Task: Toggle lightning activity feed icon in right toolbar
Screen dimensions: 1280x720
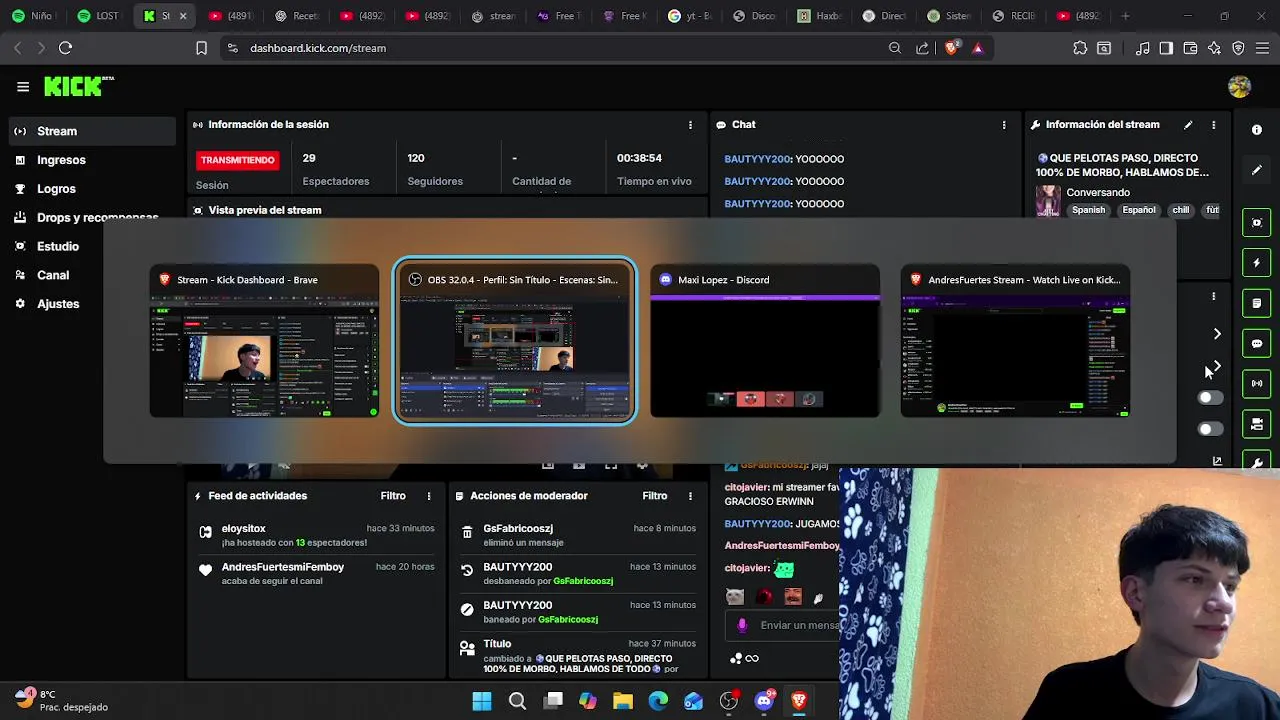Action: point(1257,263)
